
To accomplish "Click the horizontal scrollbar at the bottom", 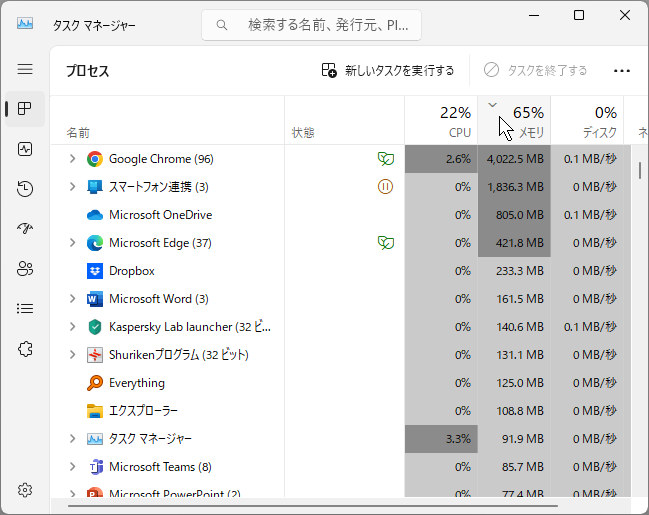I will [x=313, y=505].
